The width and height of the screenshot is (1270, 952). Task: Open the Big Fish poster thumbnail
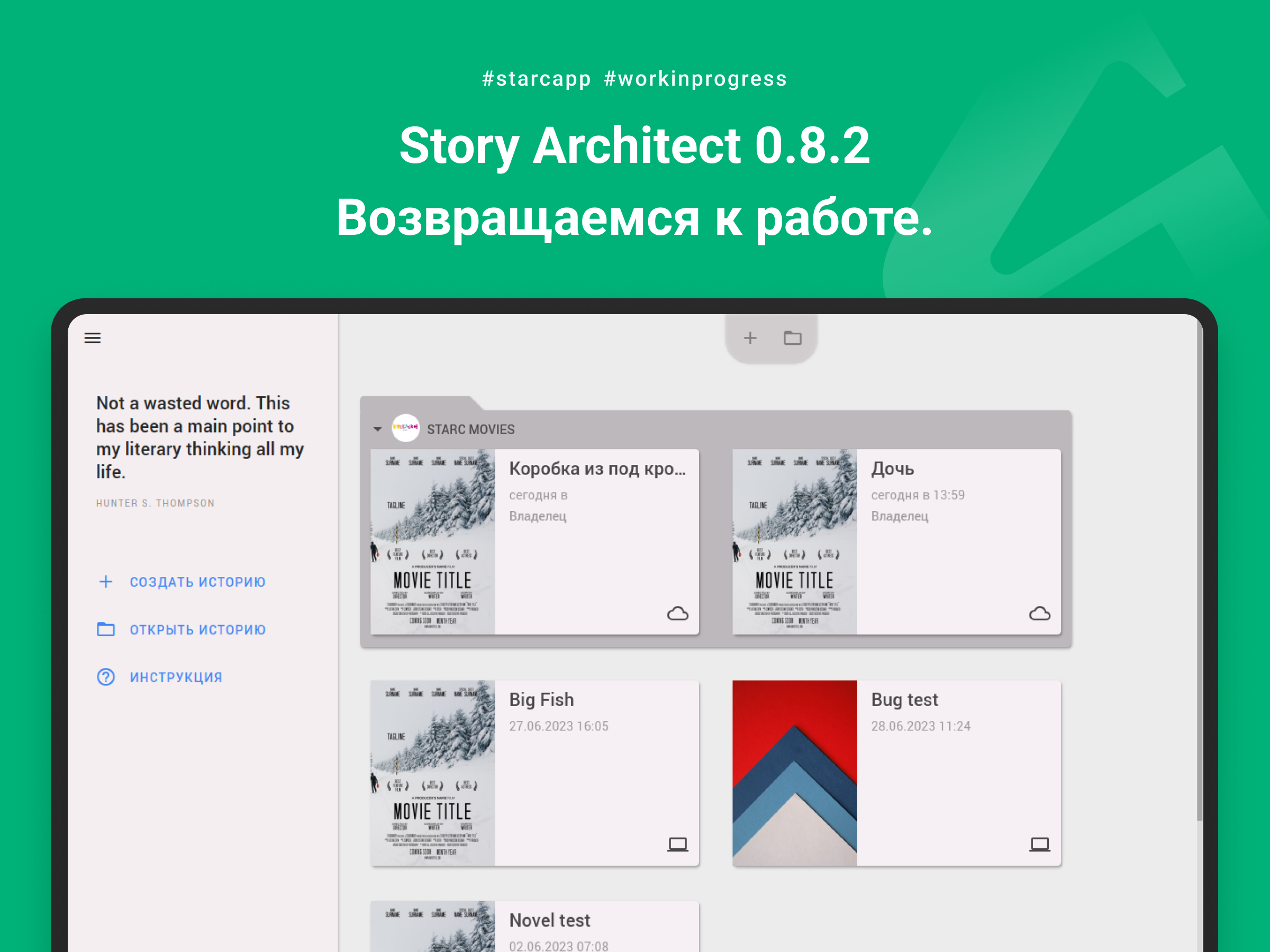pos(433,773)
